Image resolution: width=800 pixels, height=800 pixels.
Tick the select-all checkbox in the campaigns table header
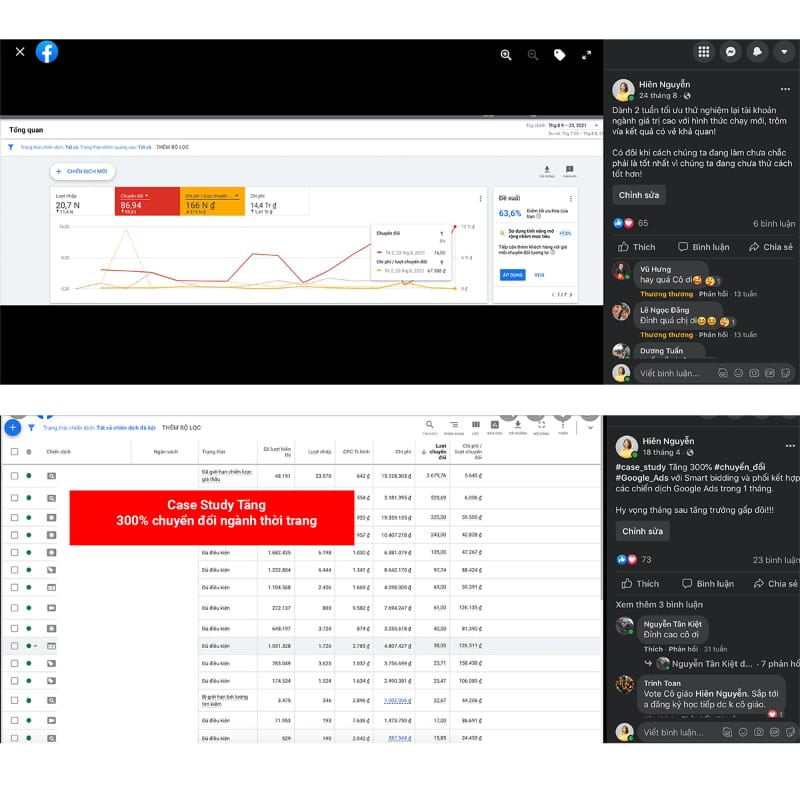pos(14,452)
